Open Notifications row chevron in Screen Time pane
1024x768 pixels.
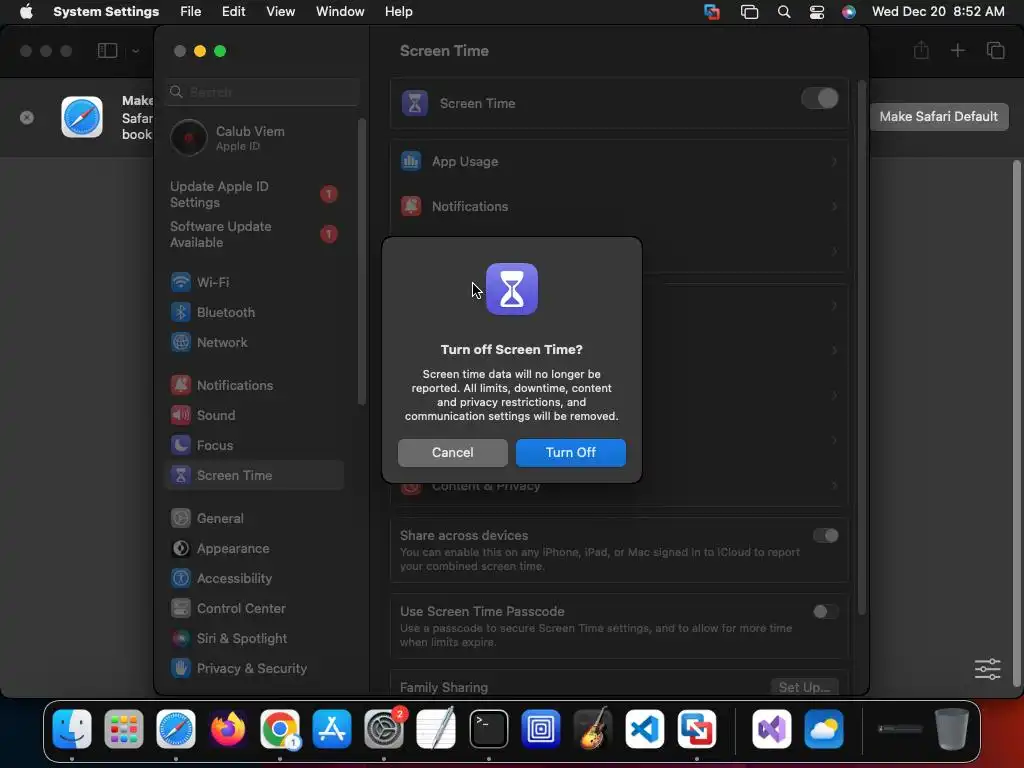pyautogui.click(x=834, y=206)
